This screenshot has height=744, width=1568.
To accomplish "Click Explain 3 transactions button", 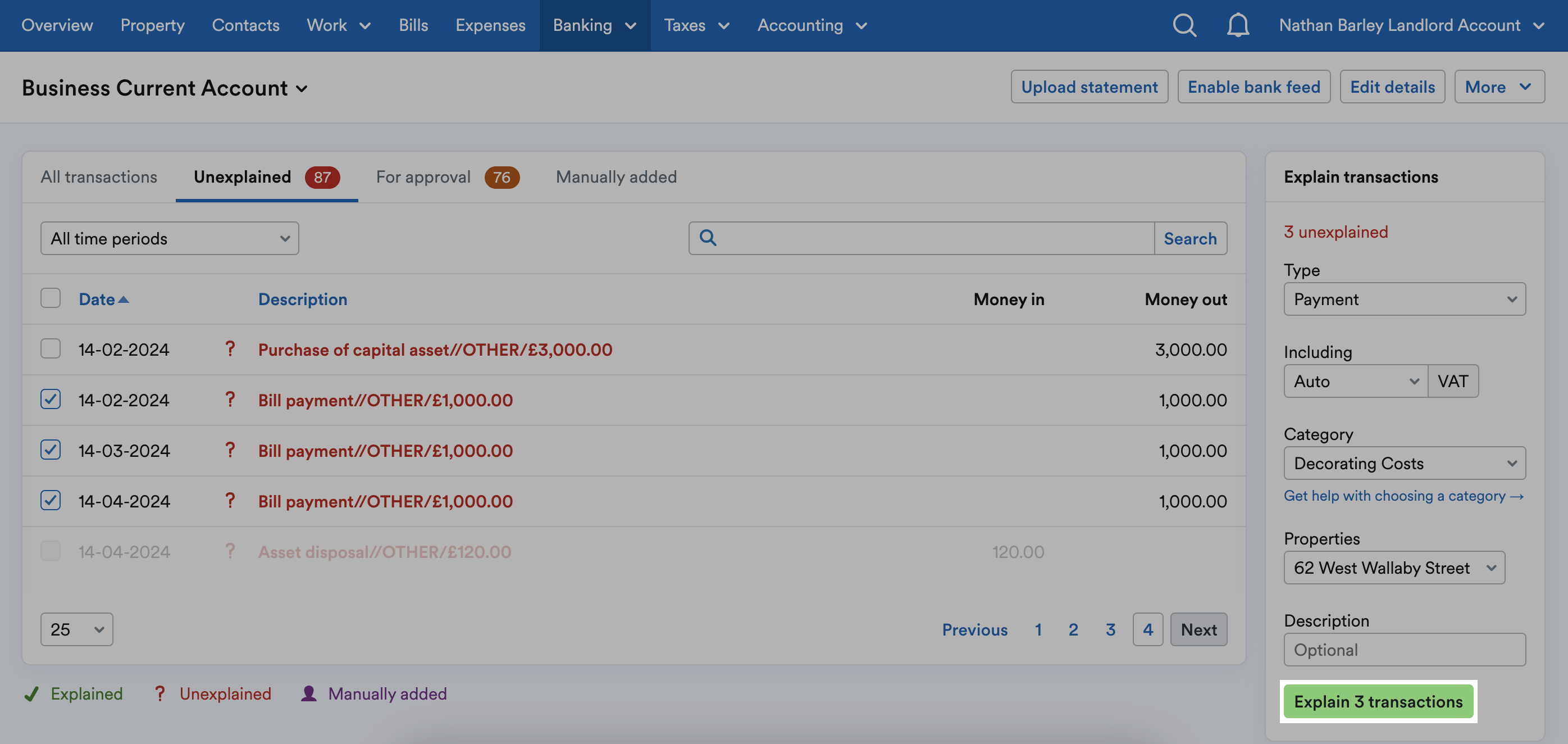I will click(1378, 701).
